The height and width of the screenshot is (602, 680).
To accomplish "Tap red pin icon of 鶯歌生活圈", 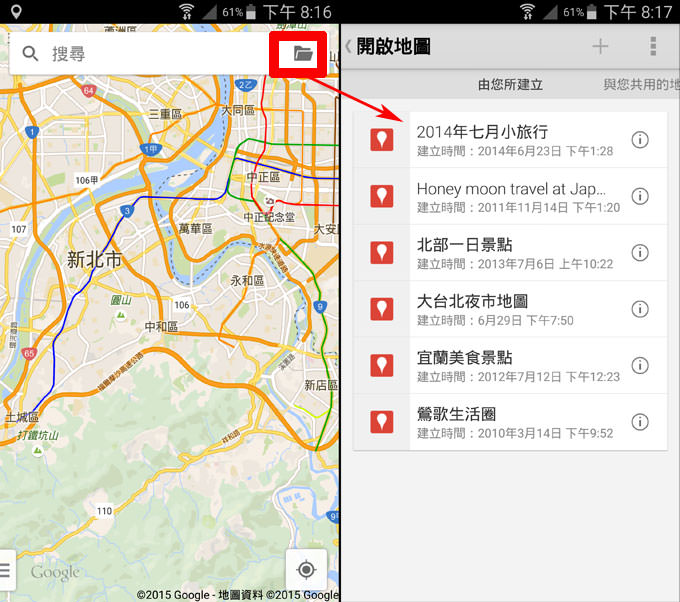I will tap(382, 422).
